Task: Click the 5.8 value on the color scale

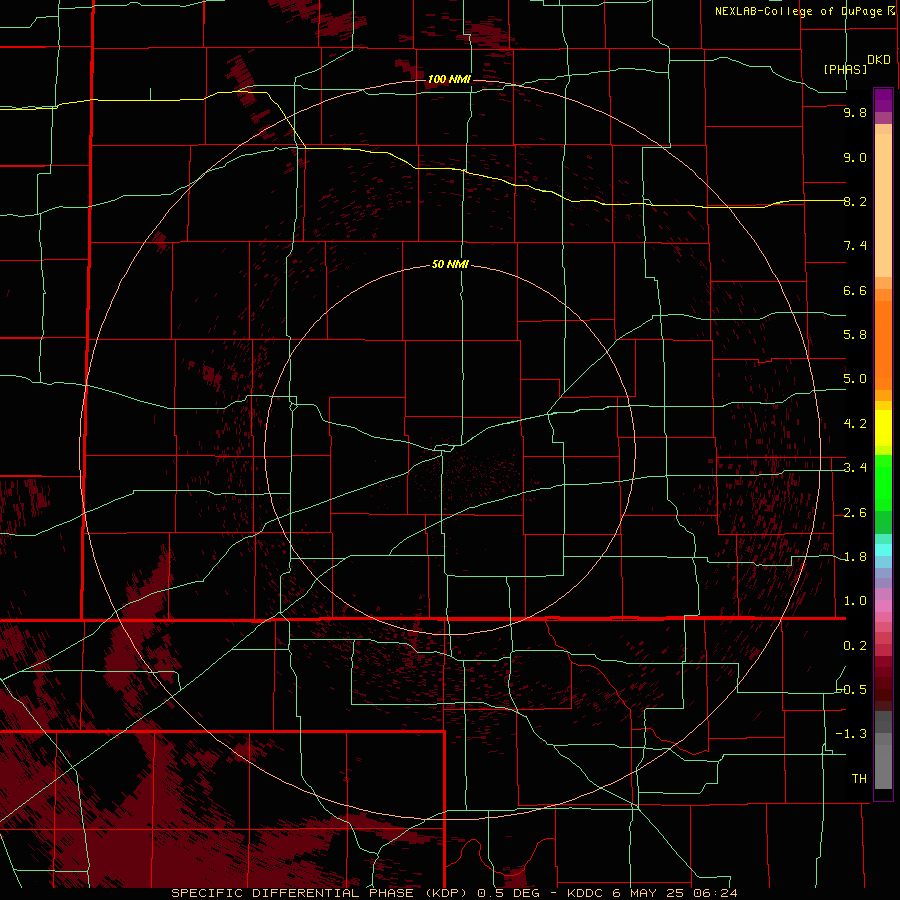Action: click(x=855, y=335)
